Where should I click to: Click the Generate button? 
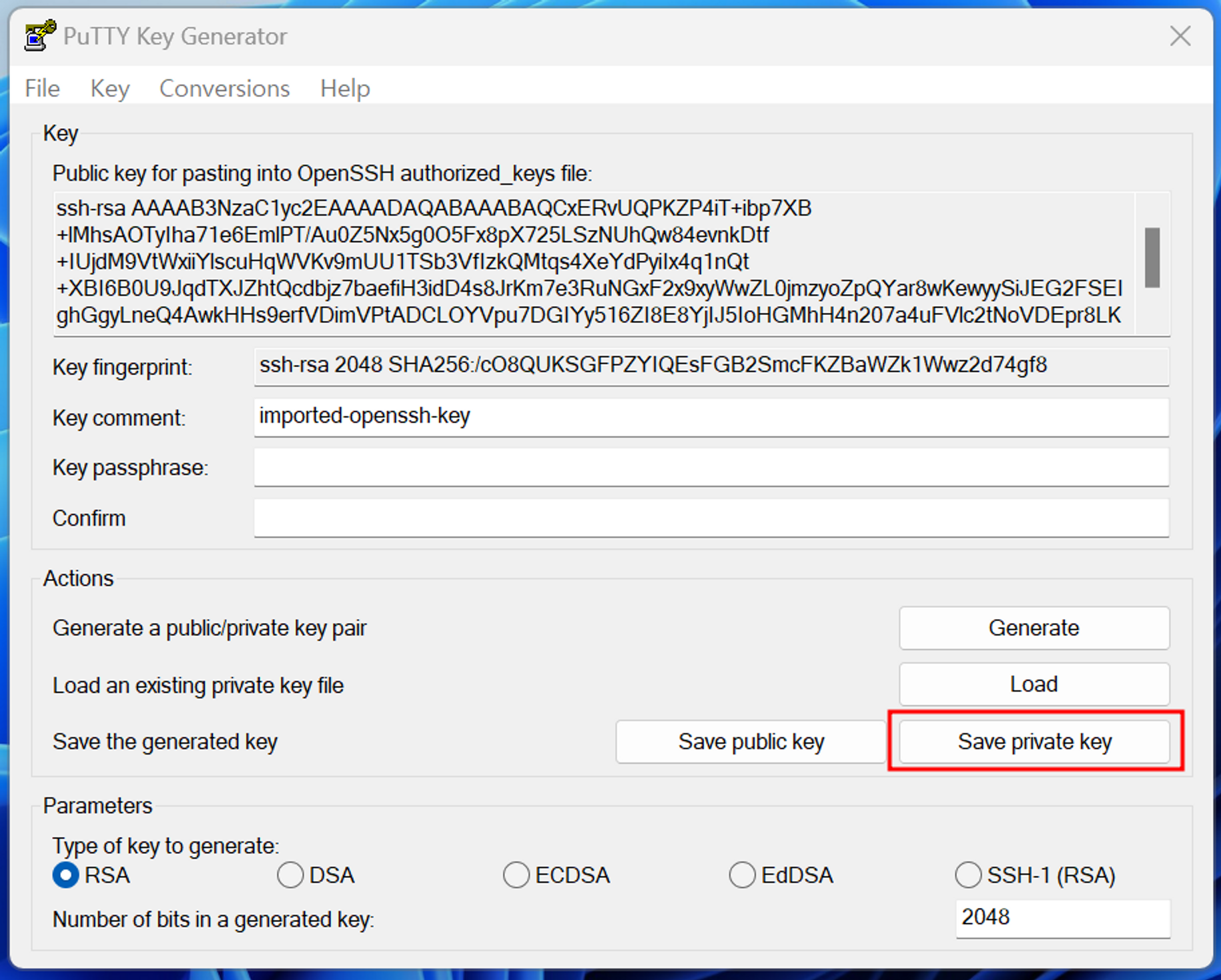(x=1034, y=628)
